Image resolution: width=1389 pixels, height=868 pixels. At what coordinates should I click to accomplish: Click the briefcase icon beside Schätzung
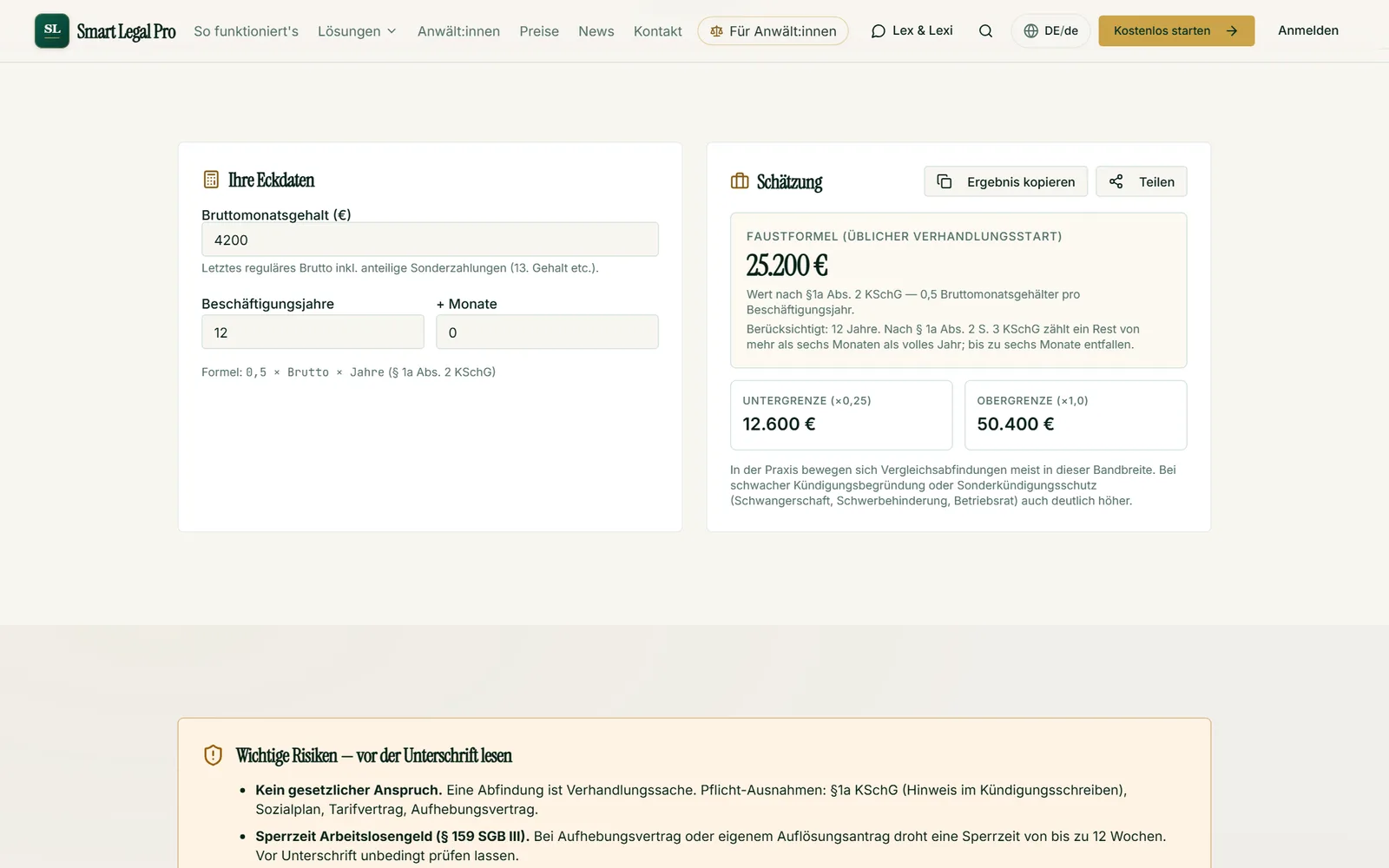click(740, 181)
